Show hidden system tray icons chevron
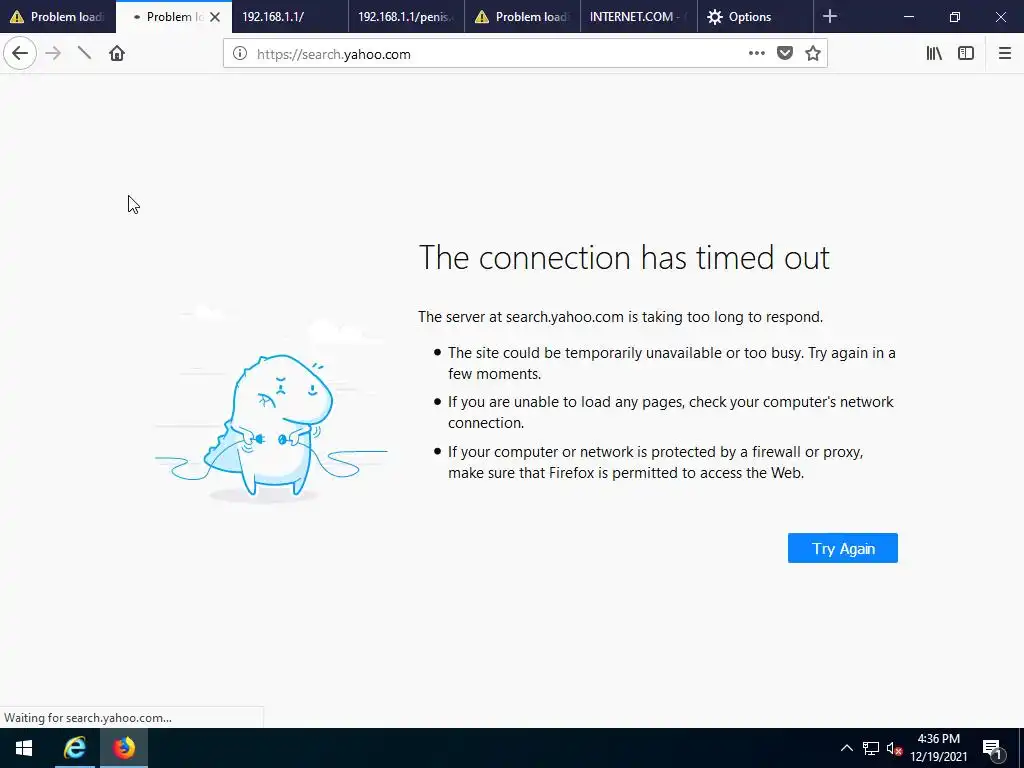The width and height of the screenshot is (1024, 768). 846,748
